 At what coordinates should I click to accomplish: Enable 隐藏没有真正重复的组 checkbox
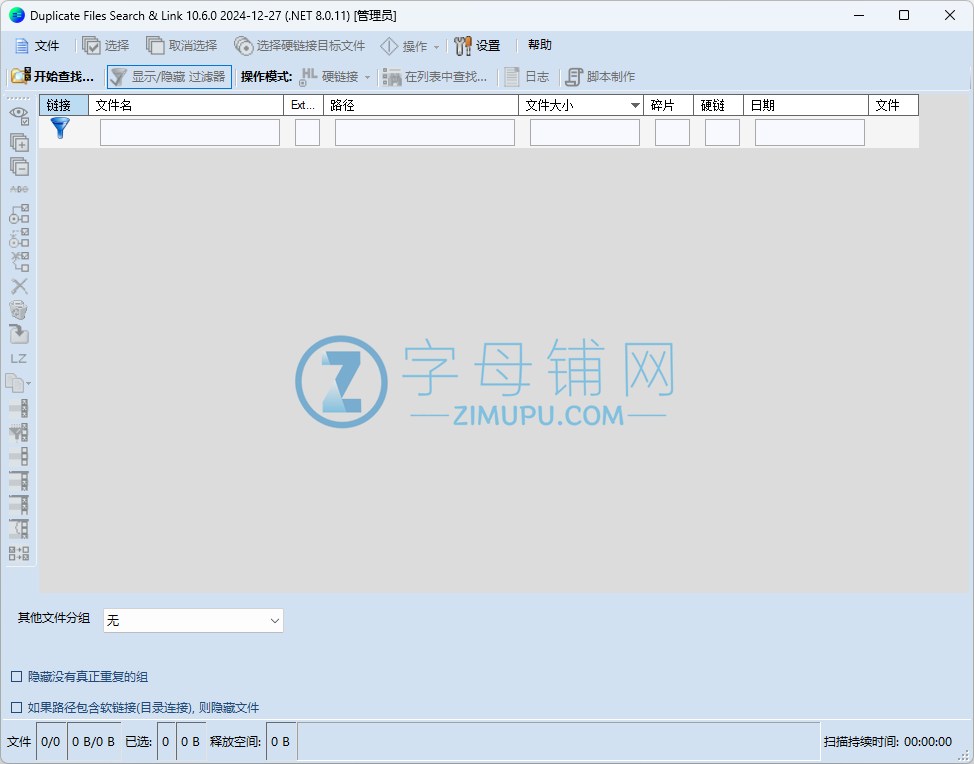[x=17, y=676]
